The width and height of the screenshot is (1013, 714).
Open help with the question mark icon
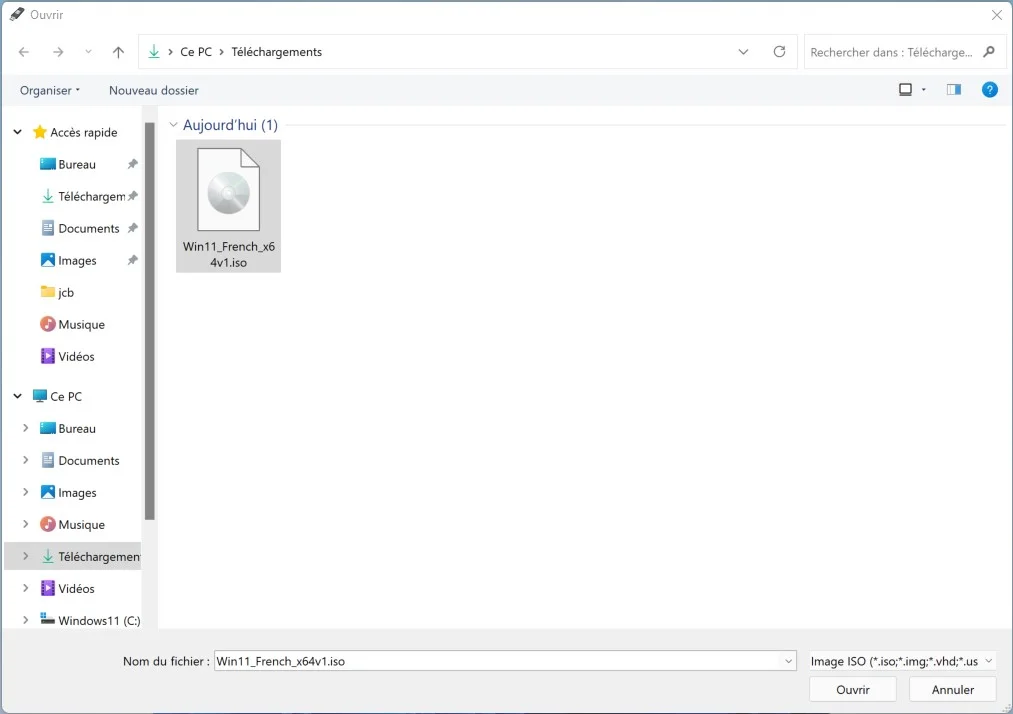click(989, 89)
